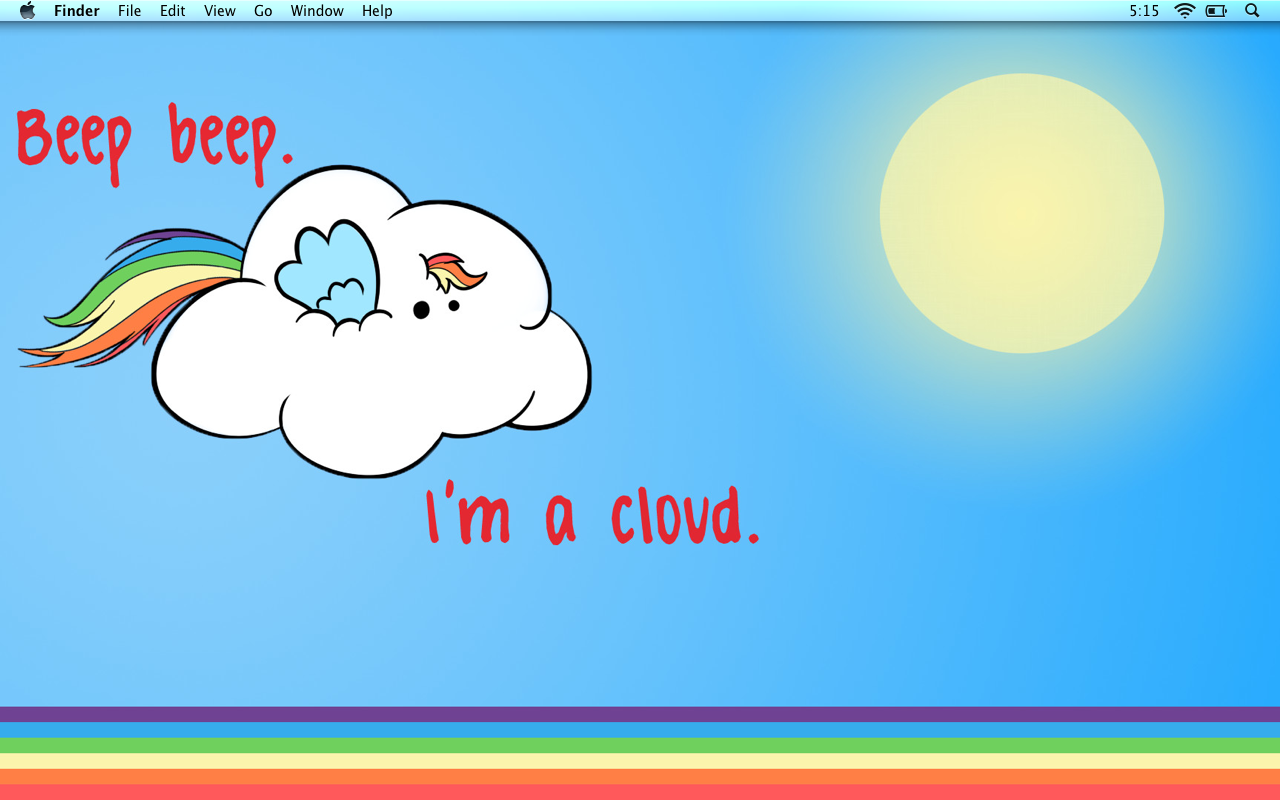
Task: Open the Help menu
Action: point(377,11)
